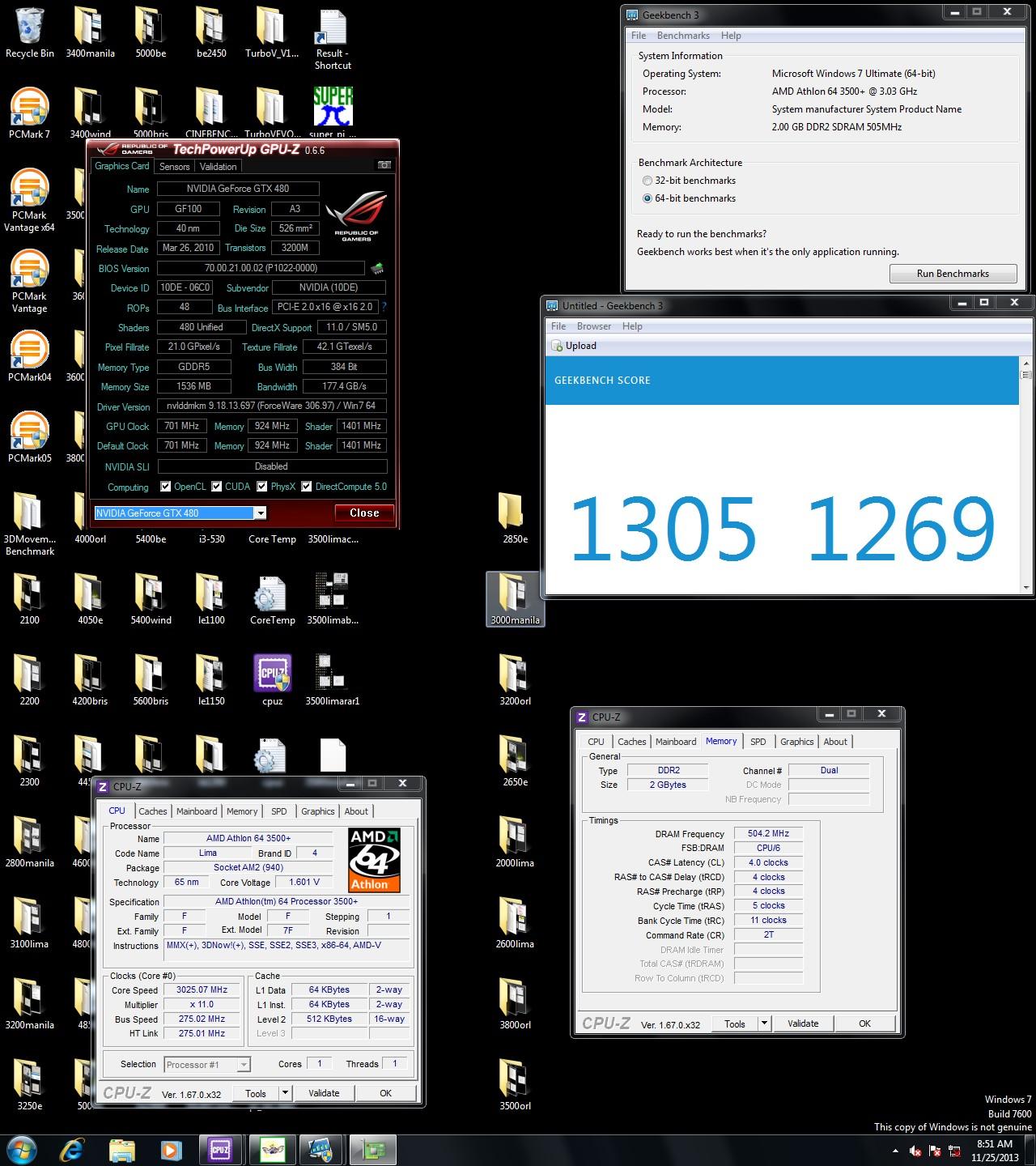
Task: Open PCMark05 desktop shortcut
Action: (30, 437)
